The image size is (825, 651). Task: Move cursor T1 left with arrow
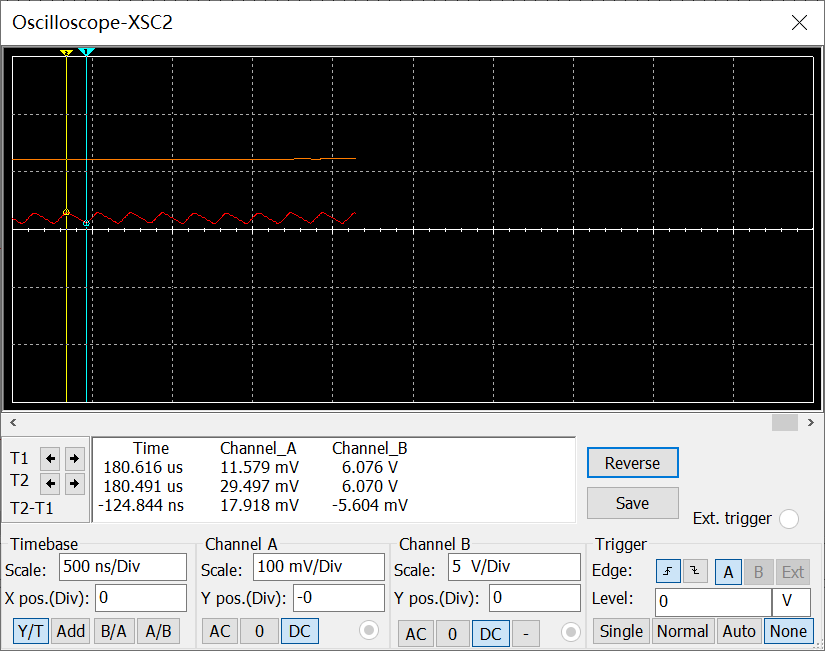(x=51, y=459)
